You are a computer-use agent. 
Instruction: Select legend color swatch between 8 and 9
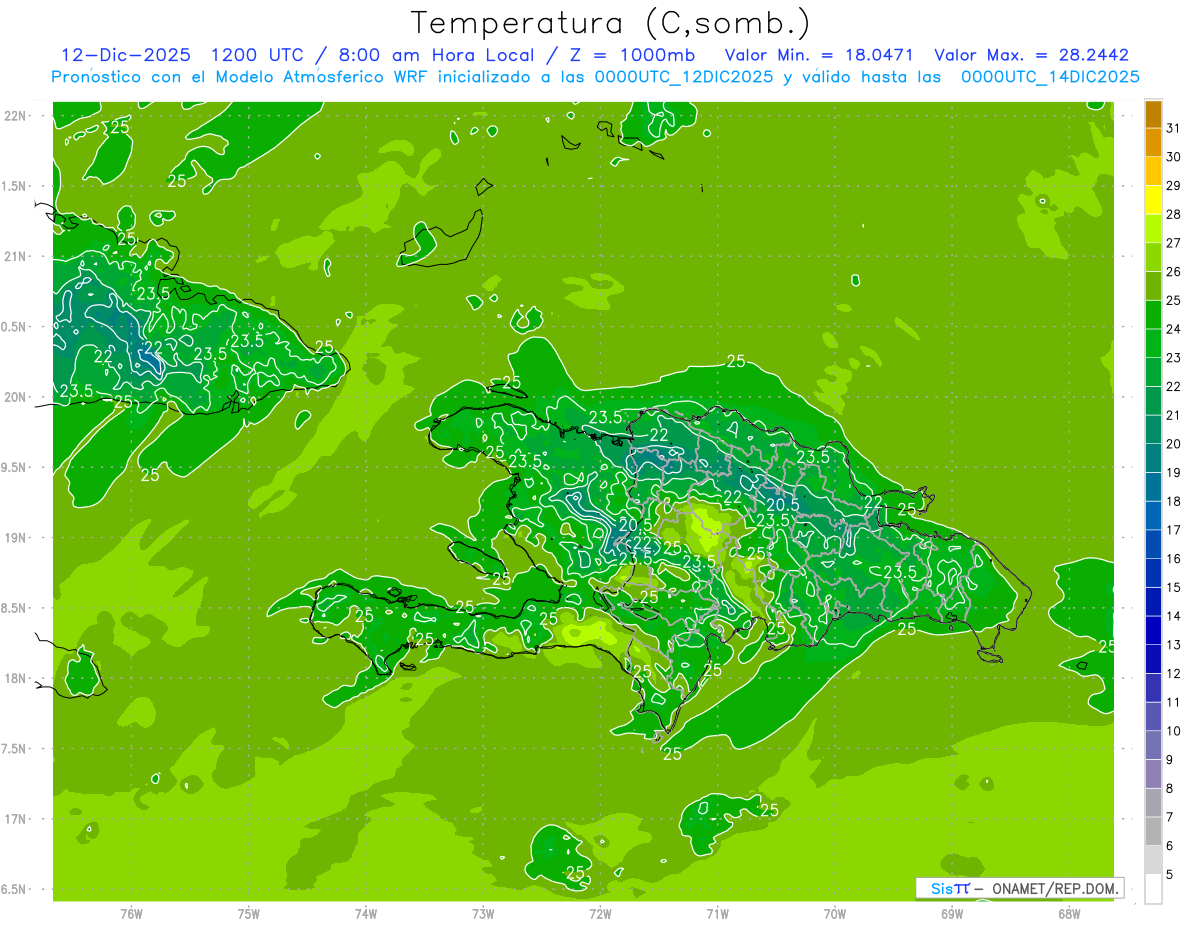pos(1153,774)
